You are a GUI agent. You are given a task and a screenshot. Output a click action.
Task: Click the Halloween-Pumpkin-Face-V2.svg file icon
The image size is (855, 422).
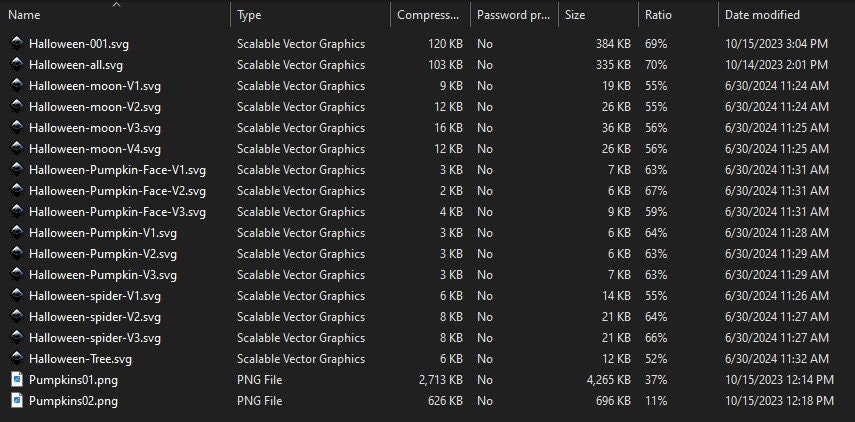[x=17, y=191]
